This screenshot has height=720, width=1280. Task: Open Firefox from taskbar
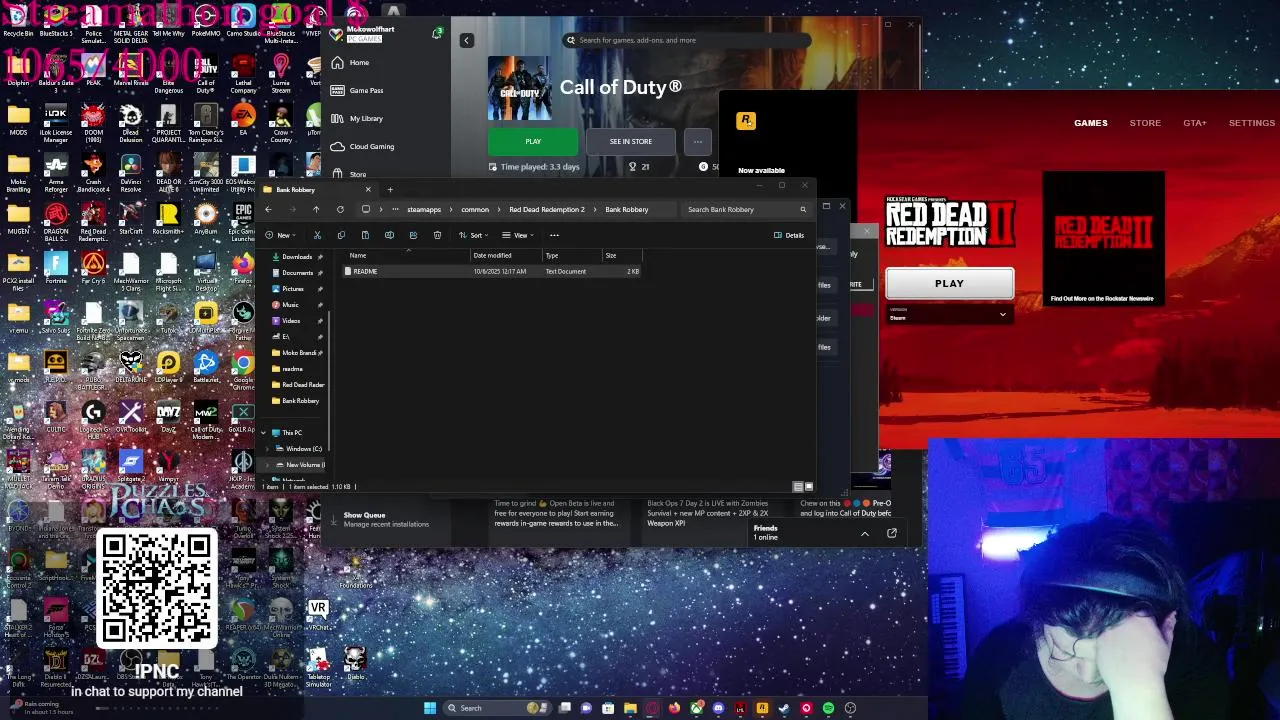(x=674, y=708)
